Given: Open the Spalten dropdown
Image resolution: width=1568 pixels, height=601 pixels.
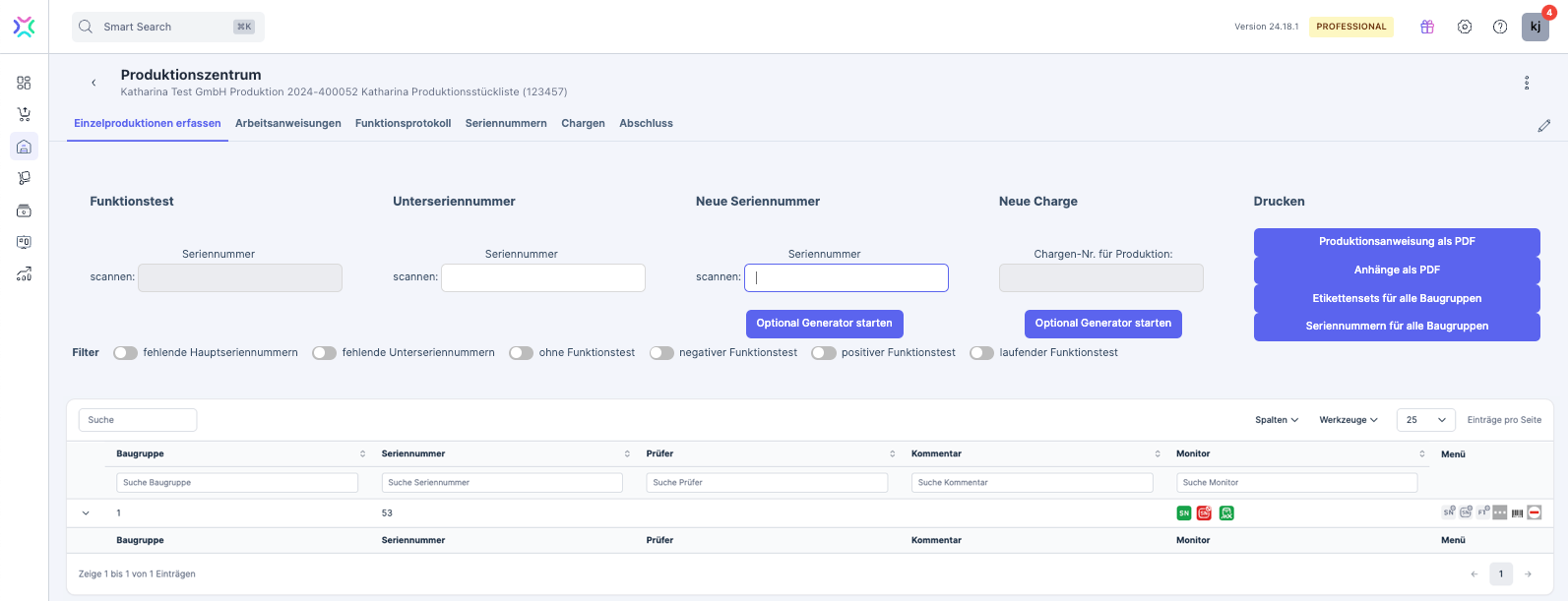Looking at the screenshot, I should [x=1277, y=420].
